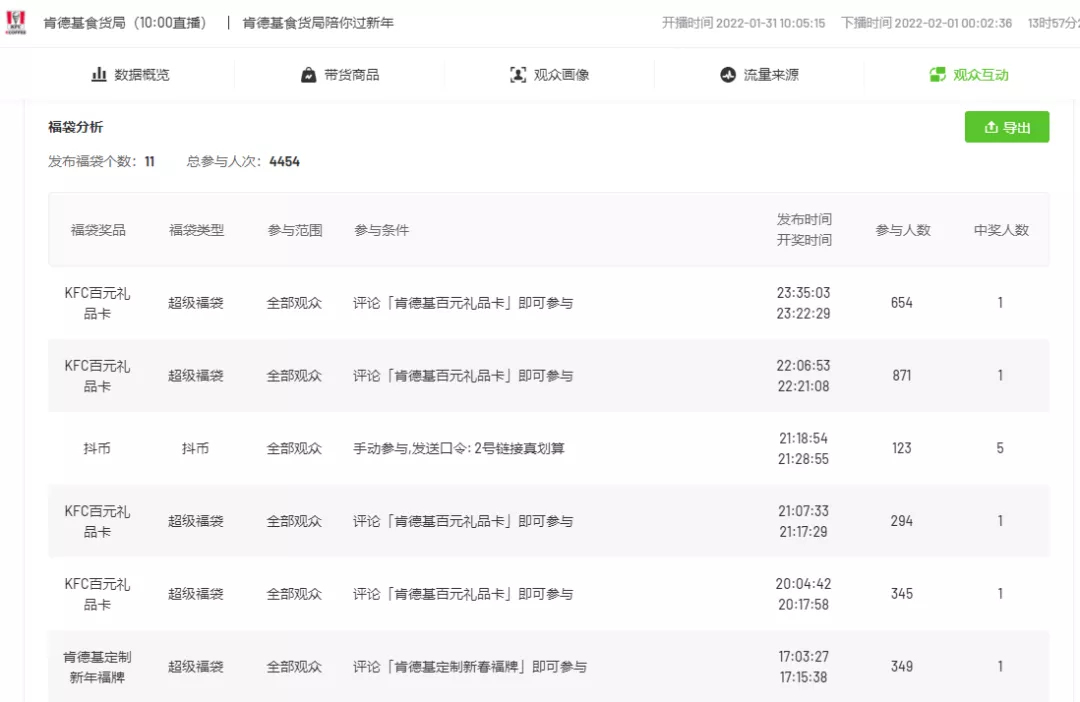Click the time cell 21:07:33
This screenshot has height=702, width=1080.
click(x=803, y=511)
